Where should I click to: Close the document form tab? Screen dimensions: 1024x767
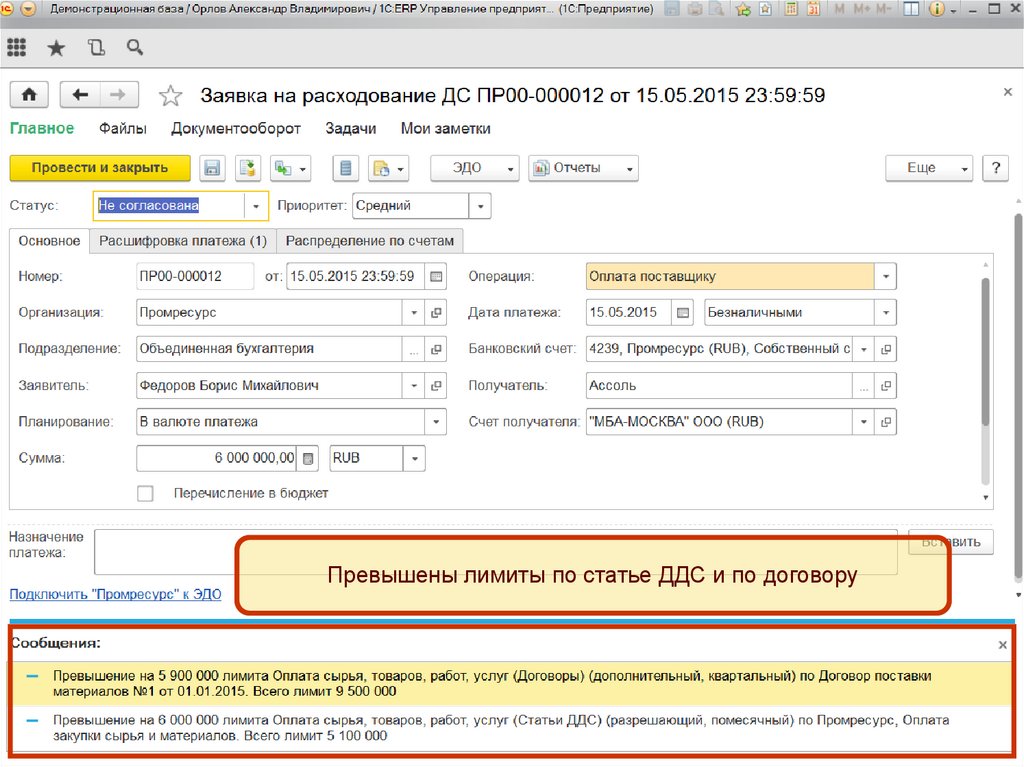point(1008,92)
